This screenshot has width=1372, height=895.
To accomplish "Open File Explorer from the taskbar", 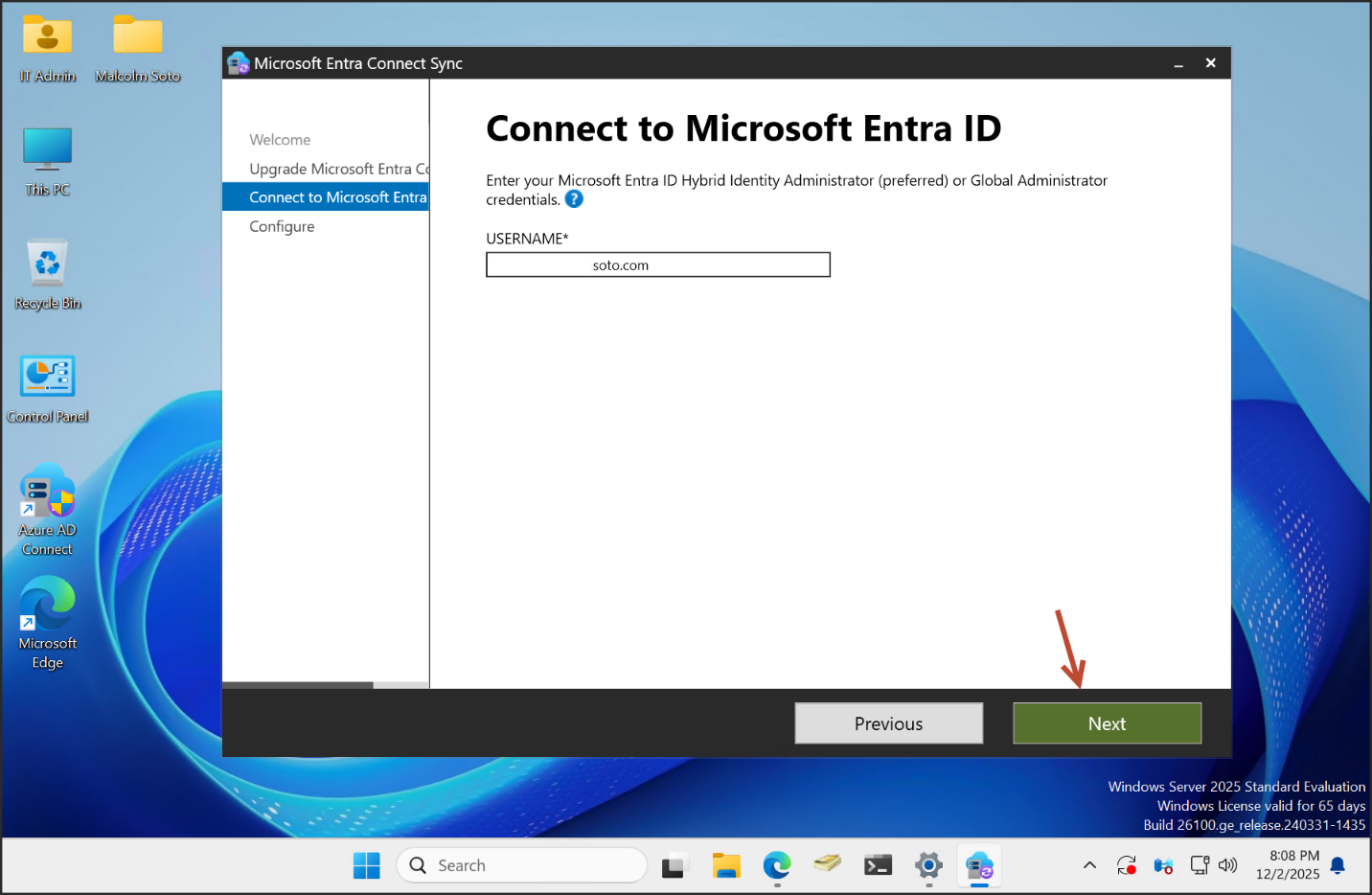I will 726,865.
